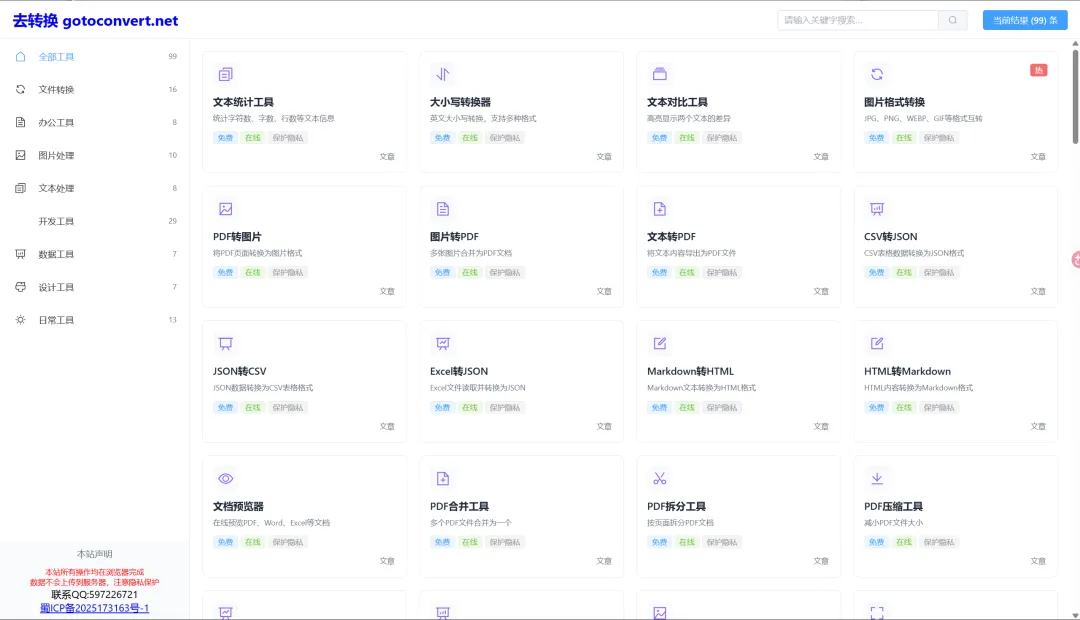Screen dimensions: 1080x620
Task: Click the PDF合并工具 title text
Action: pyautogui.click(x=459, y=506)
